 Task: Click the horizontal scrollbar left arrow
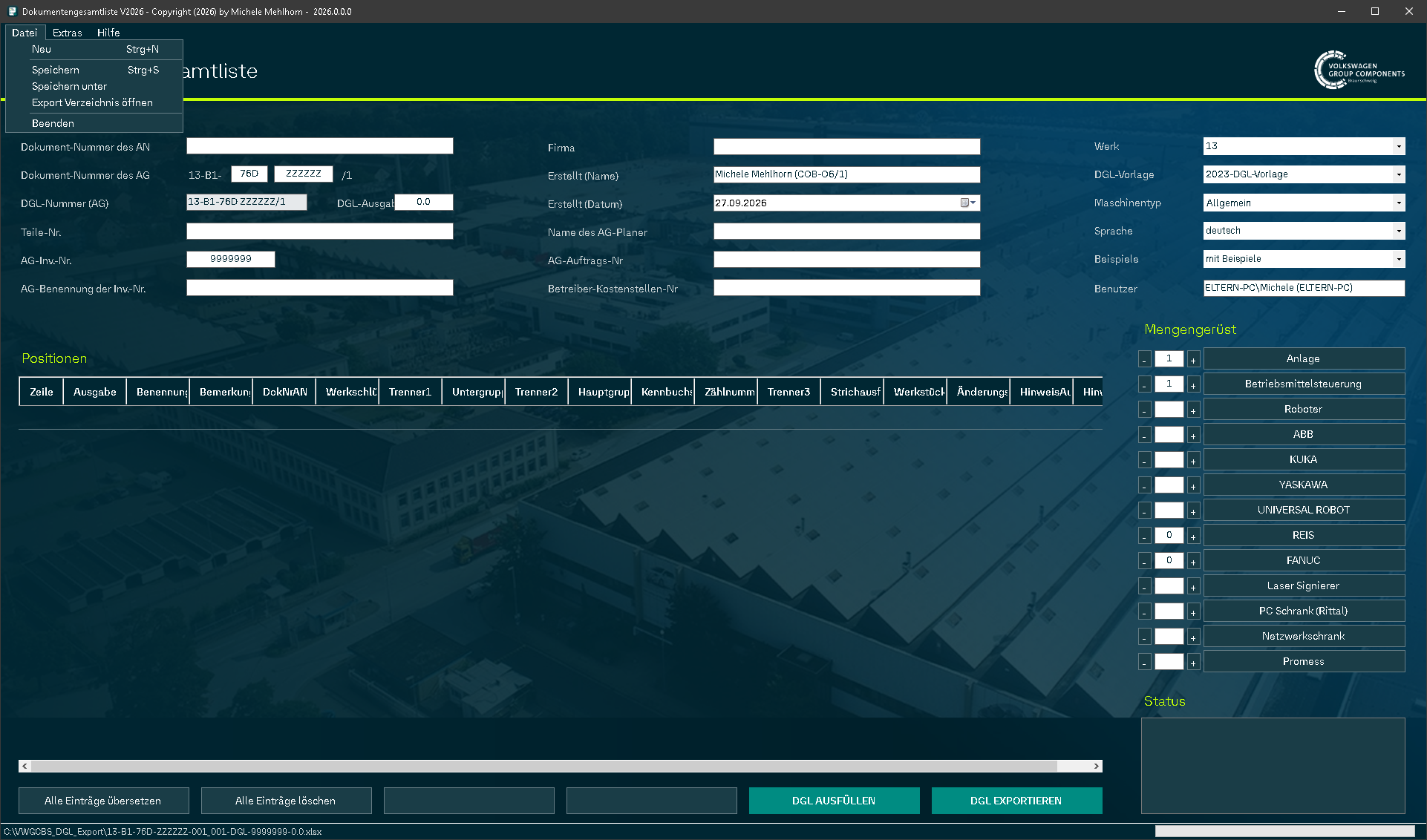coord(25,766)
